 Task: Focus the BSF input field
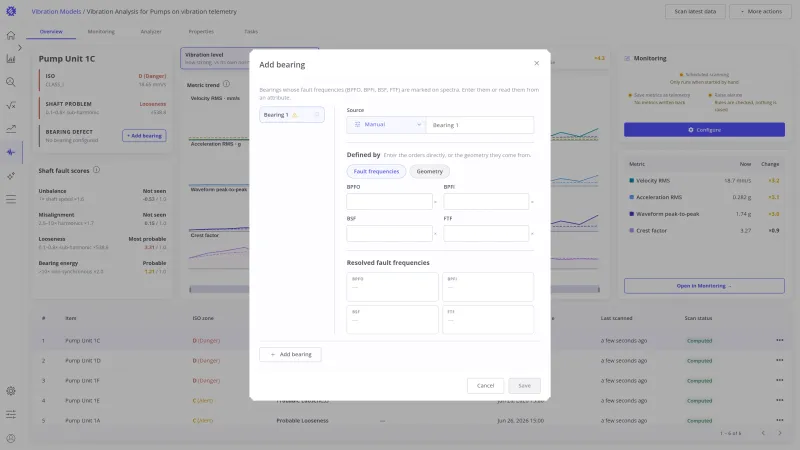[389, 234]
